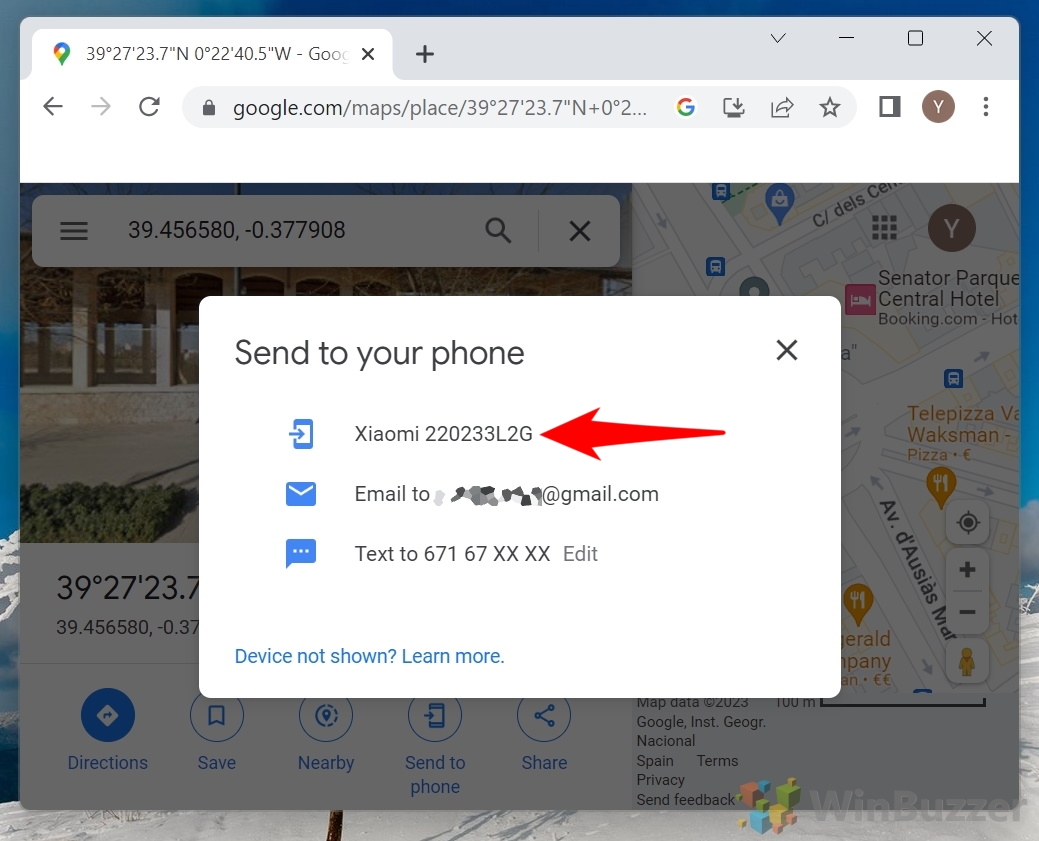
Task: Click the Google icon in the address bar
Action: click(686, 107)
